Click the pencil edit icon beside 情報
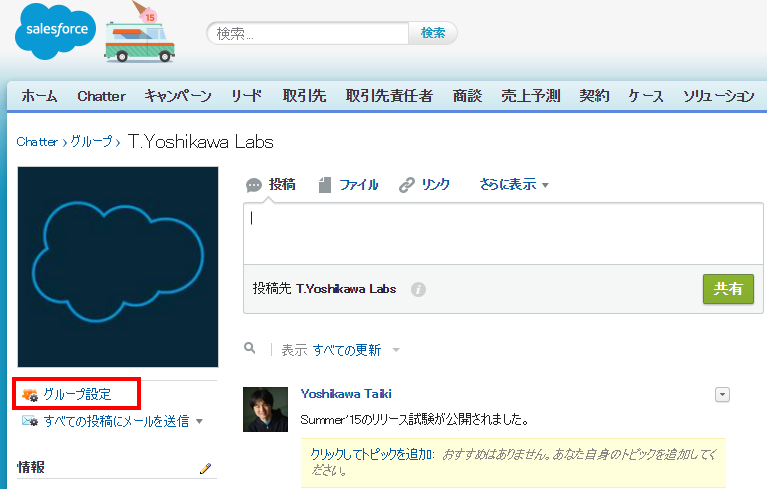Viewport: 767px width, 489px height. pos(205,468)
